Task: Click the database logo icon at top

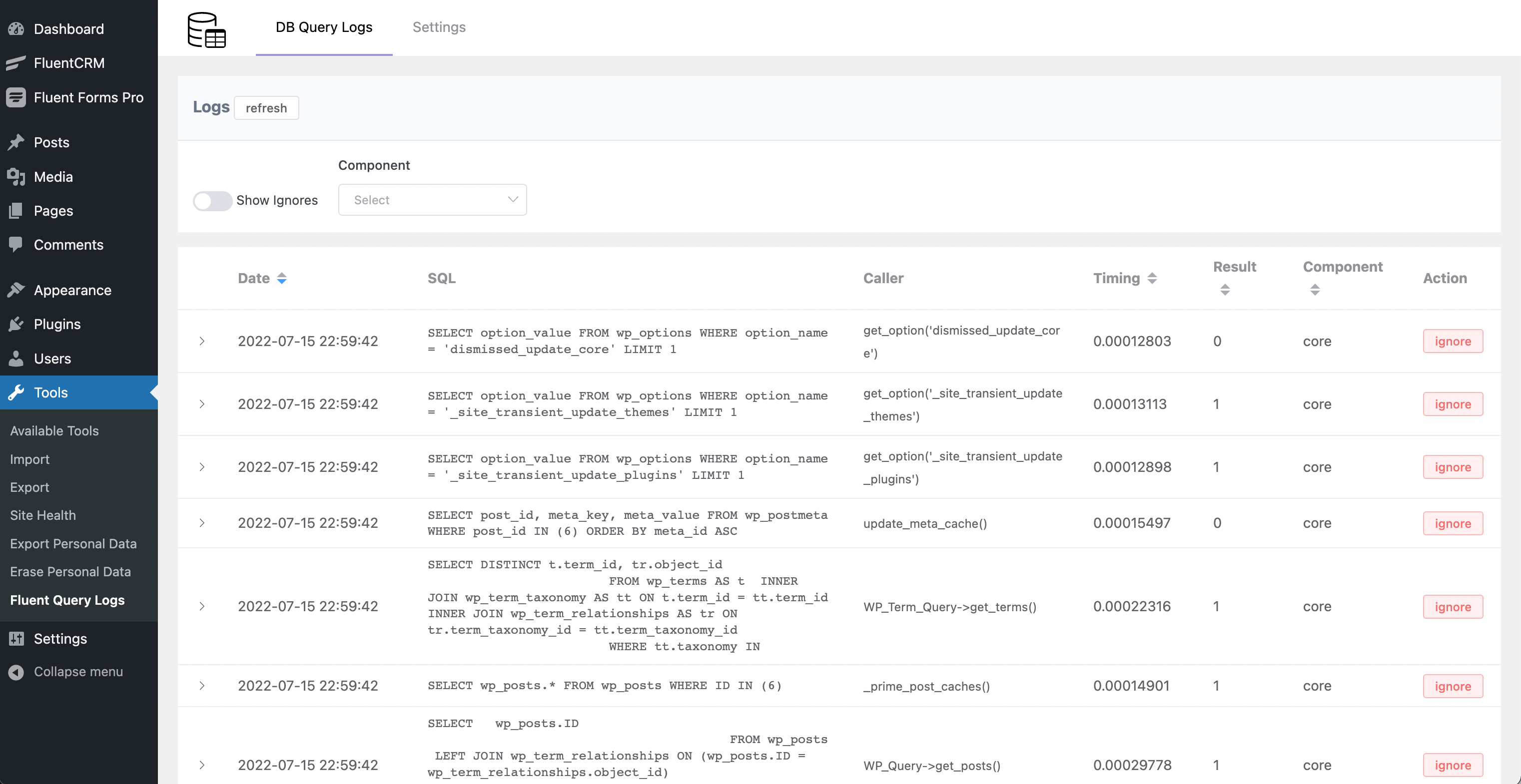Action: (x=206, y=29)
